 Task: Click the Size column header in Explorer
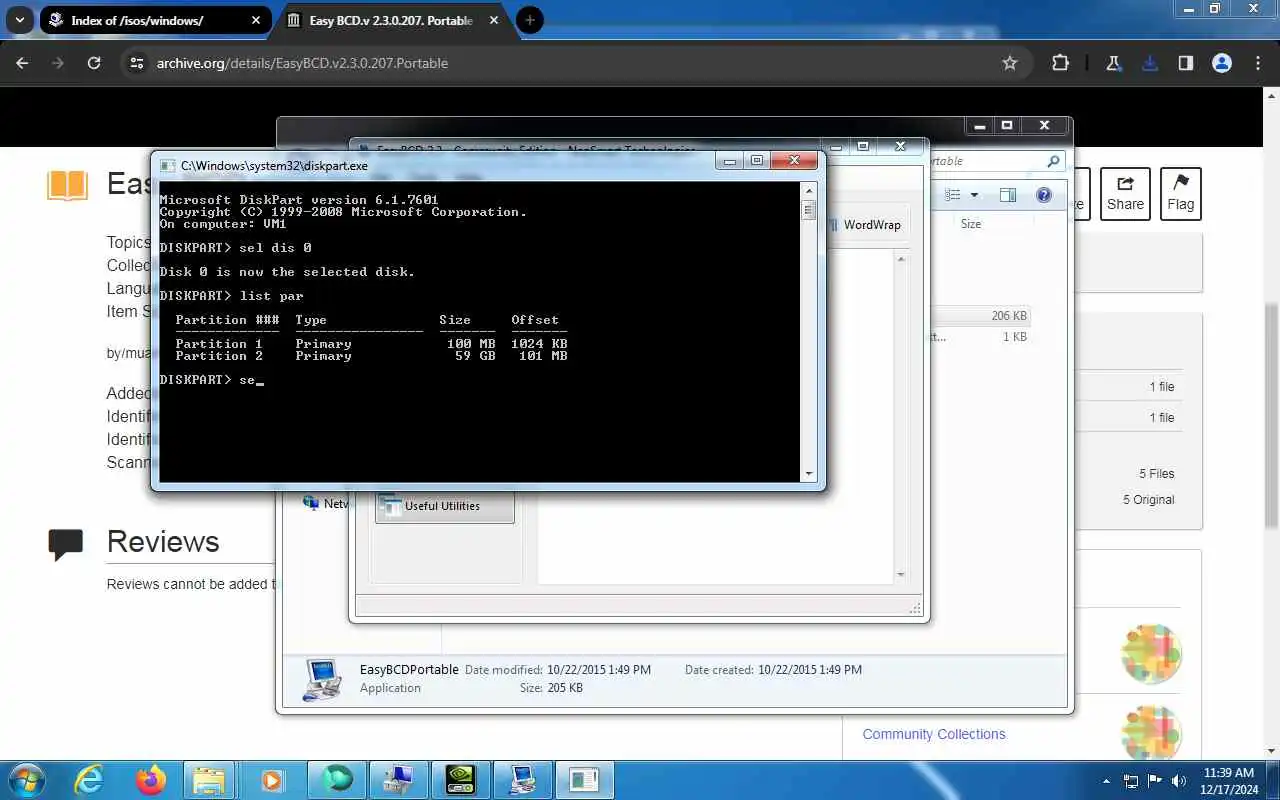click(971, 224)
